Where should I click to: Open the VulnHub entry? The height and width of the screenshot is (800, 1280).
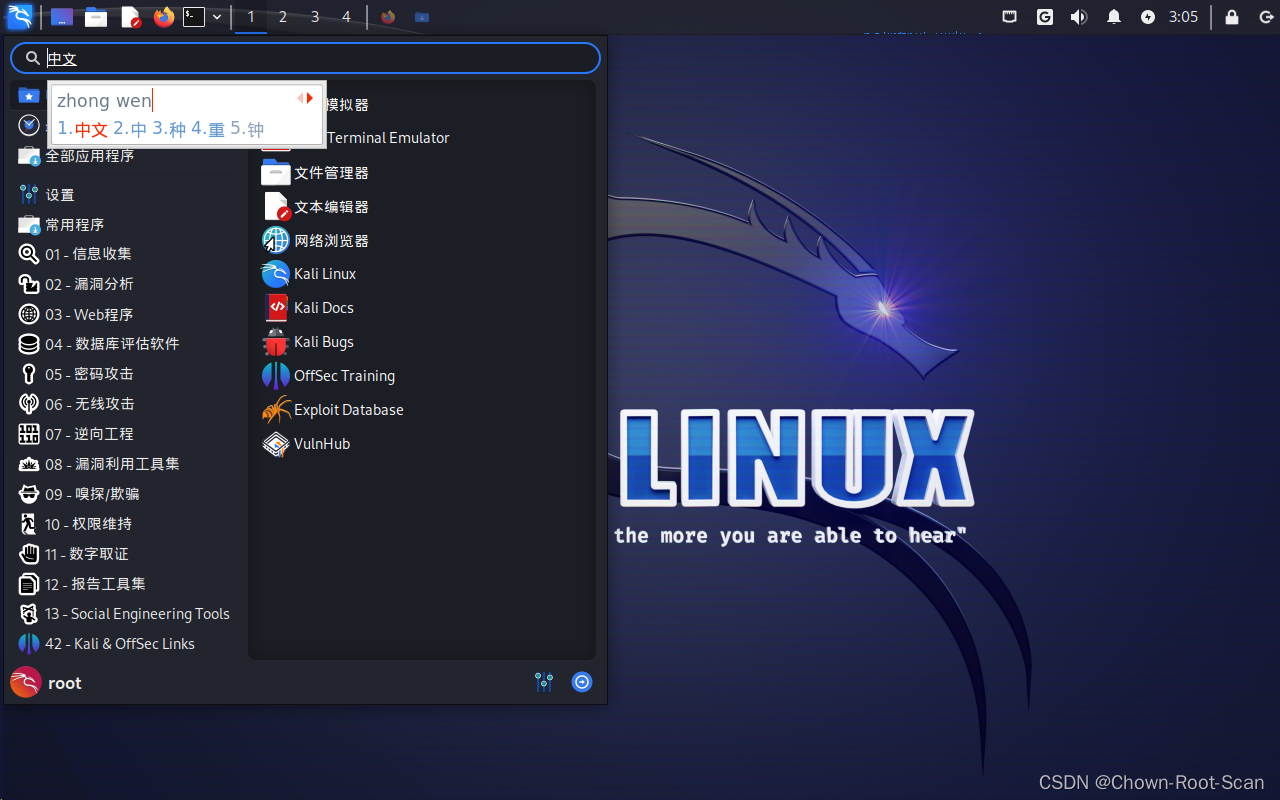tap(422, 444)
